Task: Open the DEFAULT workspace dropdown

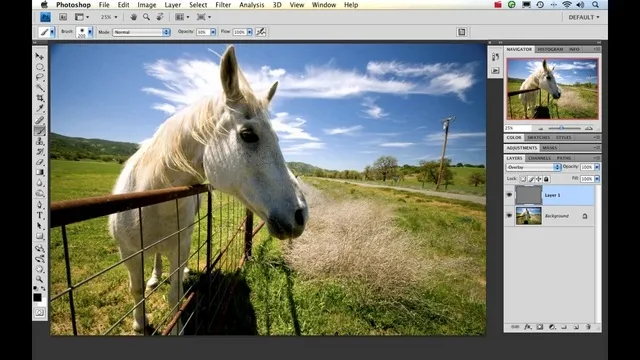Action: click(584, 17)
